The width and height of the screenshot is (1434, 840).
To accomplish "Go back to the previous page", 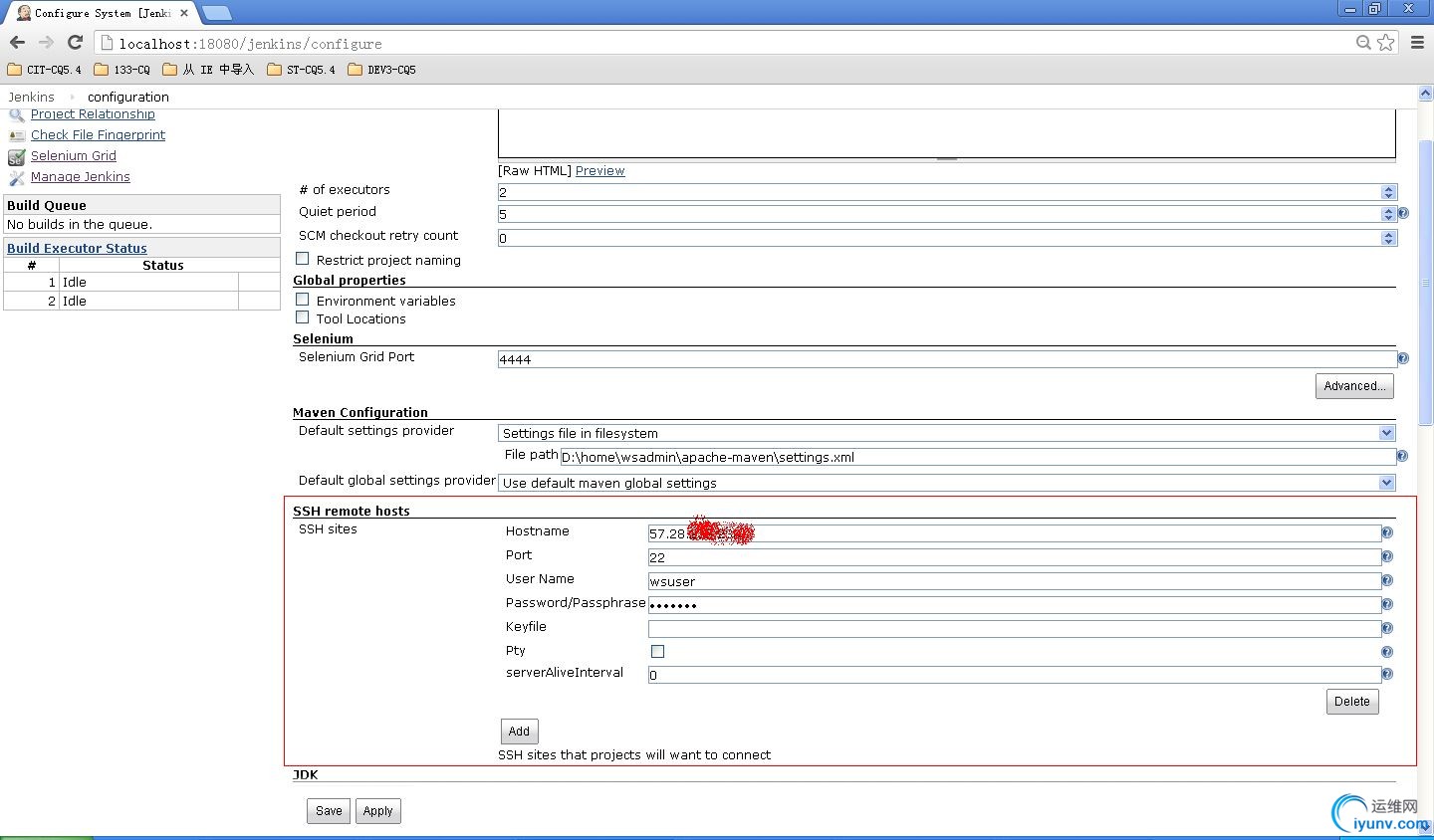I will [x=17, y=43].
